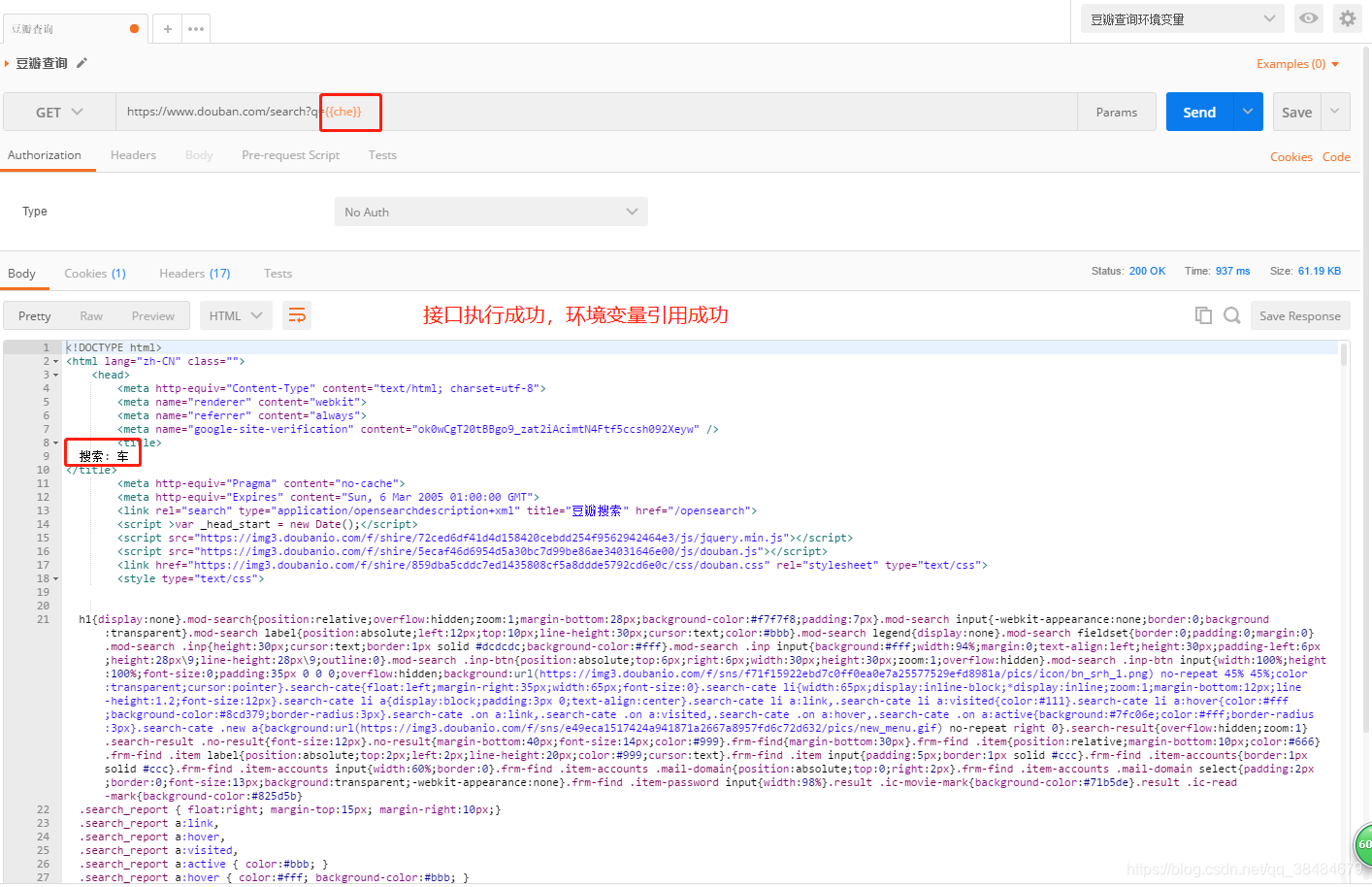Click line 1 DOCTYPE html text
This screenshot has width=1372, height=887.
(x=114, y=347)
